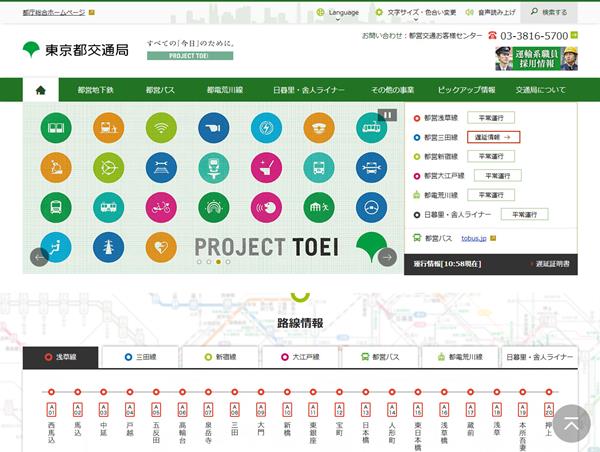This screenshot has height=452, width=600.
Task: Switch to the 都電荒川線 route tab
Action: click(x=460, y=357)
